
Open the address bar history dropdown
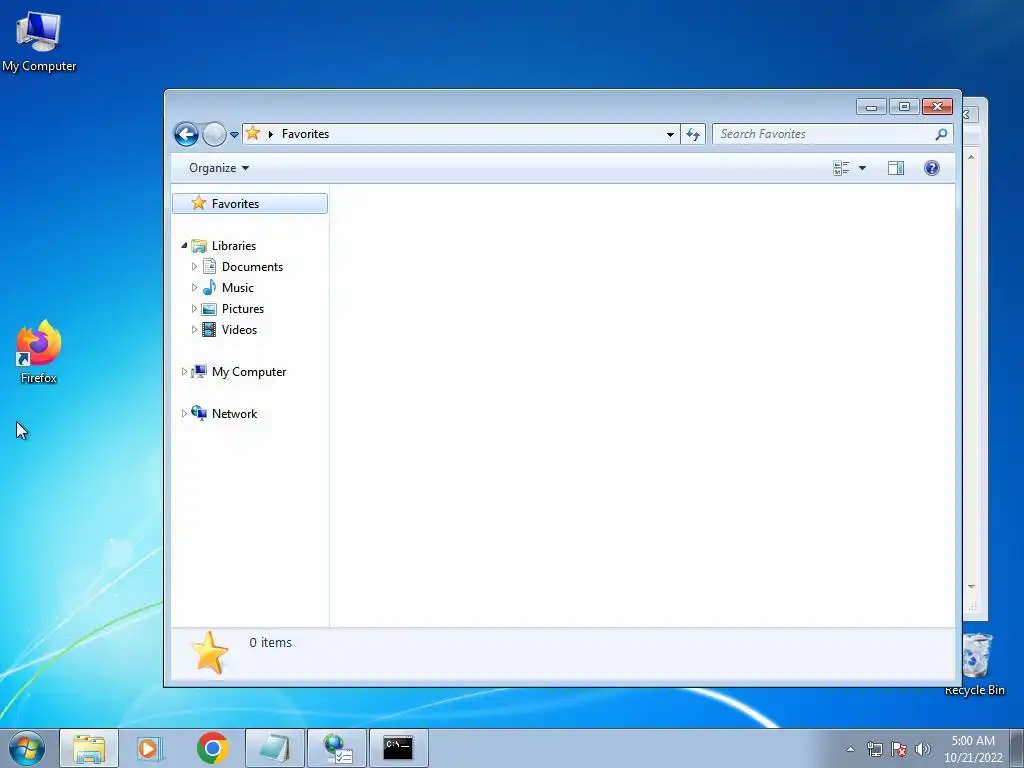click(x=670, y=135)
